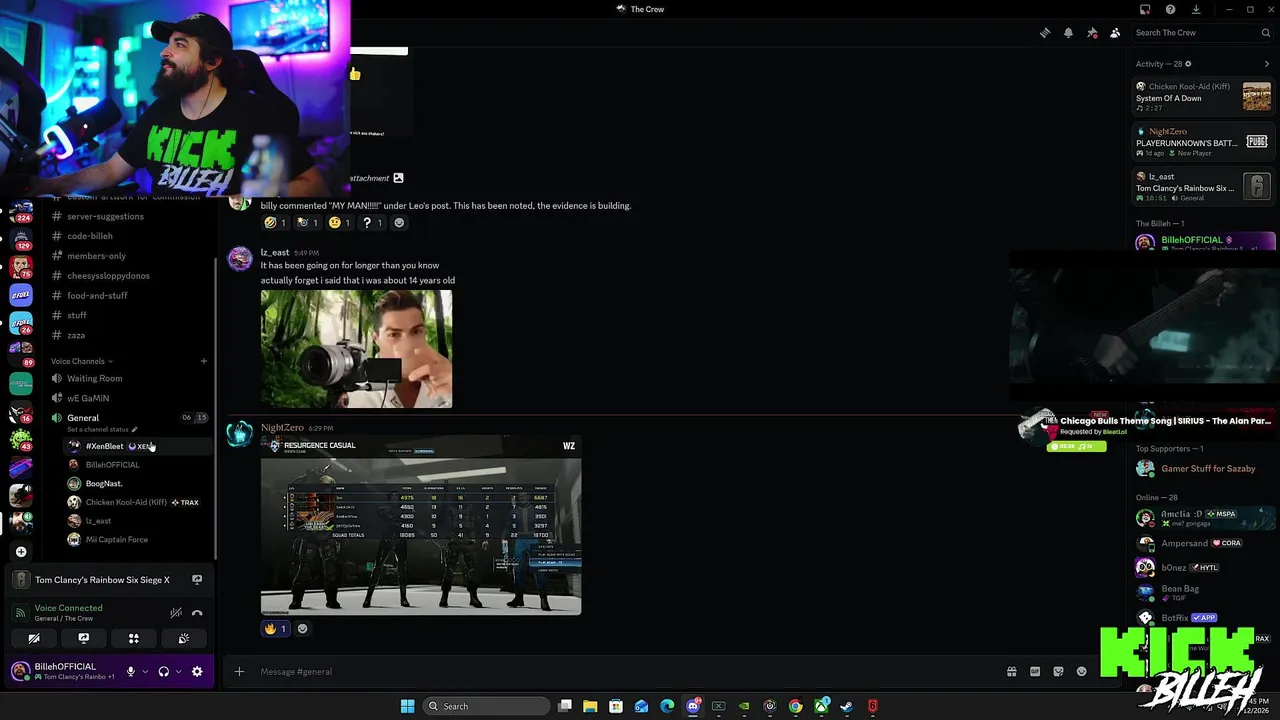Toggle noise suppression icon

tap(176, 613)
